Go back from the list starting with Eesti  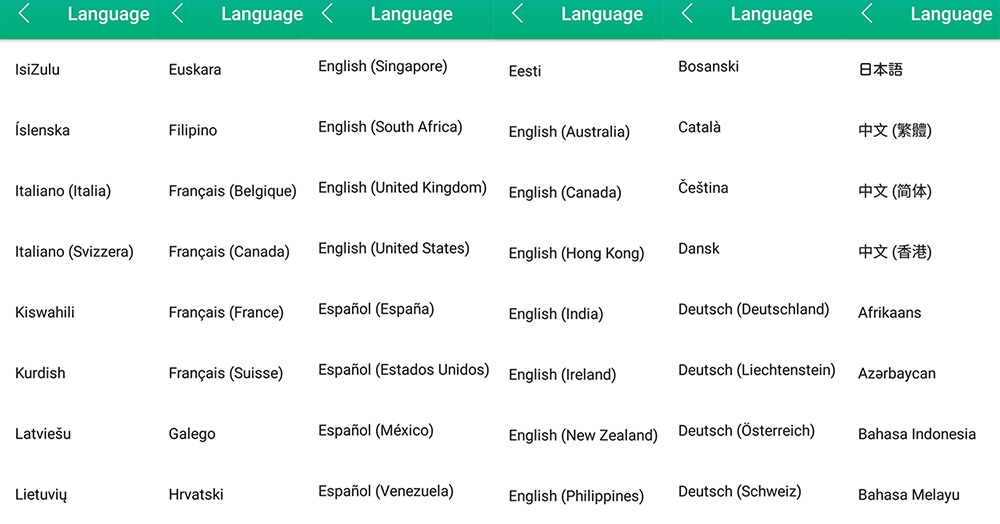(x=517, y=14)
